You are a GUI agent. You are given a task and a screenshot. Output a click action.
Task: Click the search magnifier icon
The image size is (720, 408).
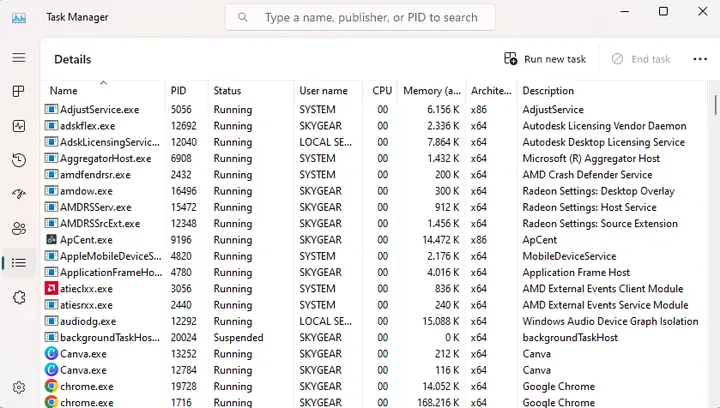pyautogui.click(x=243, y=17)
